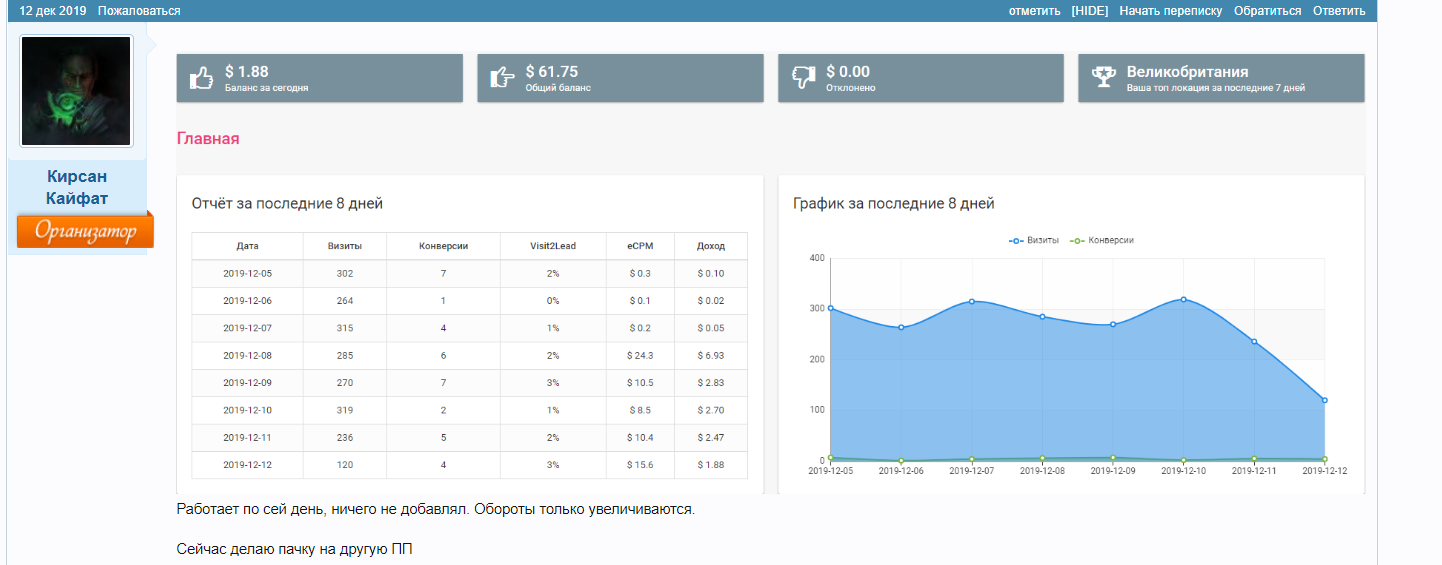Toggle the Конверсии series in chart legend

click(x=1102, y=241)
